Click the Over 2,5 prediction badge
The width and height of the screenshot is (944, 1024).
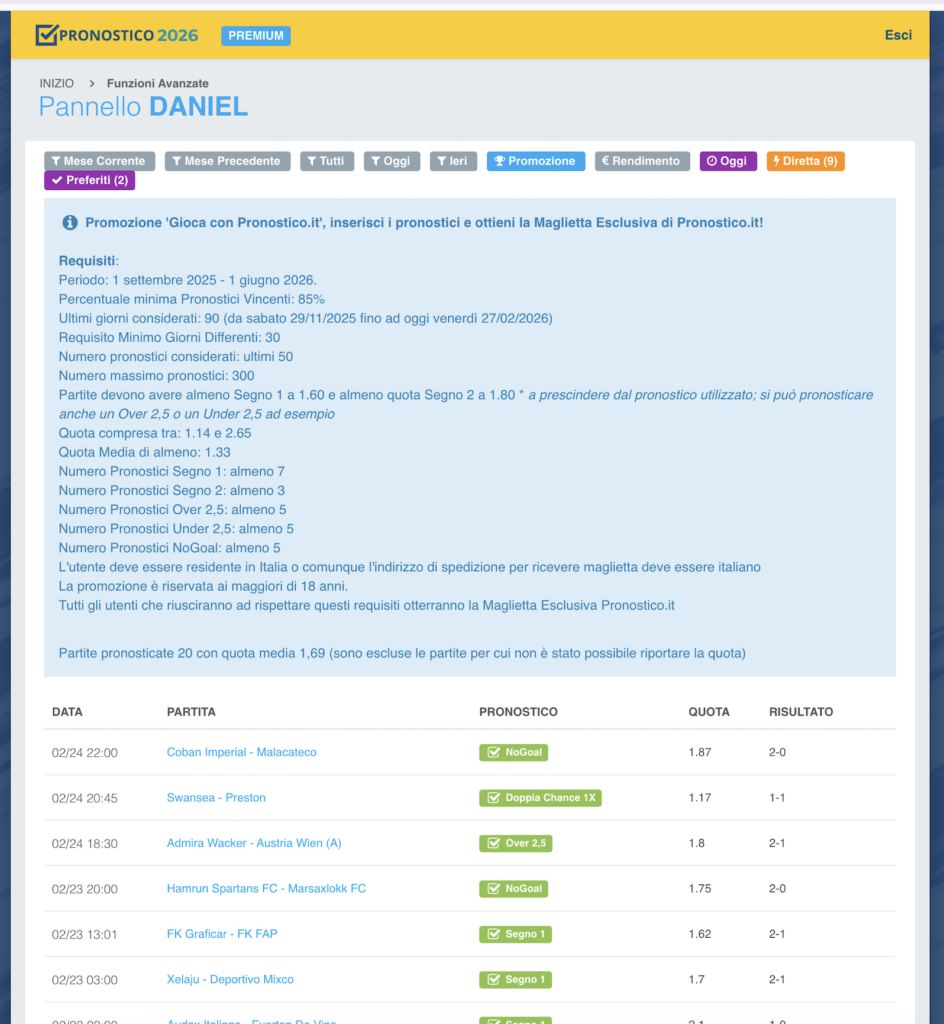pyautogui.click(x=515, y=843)
